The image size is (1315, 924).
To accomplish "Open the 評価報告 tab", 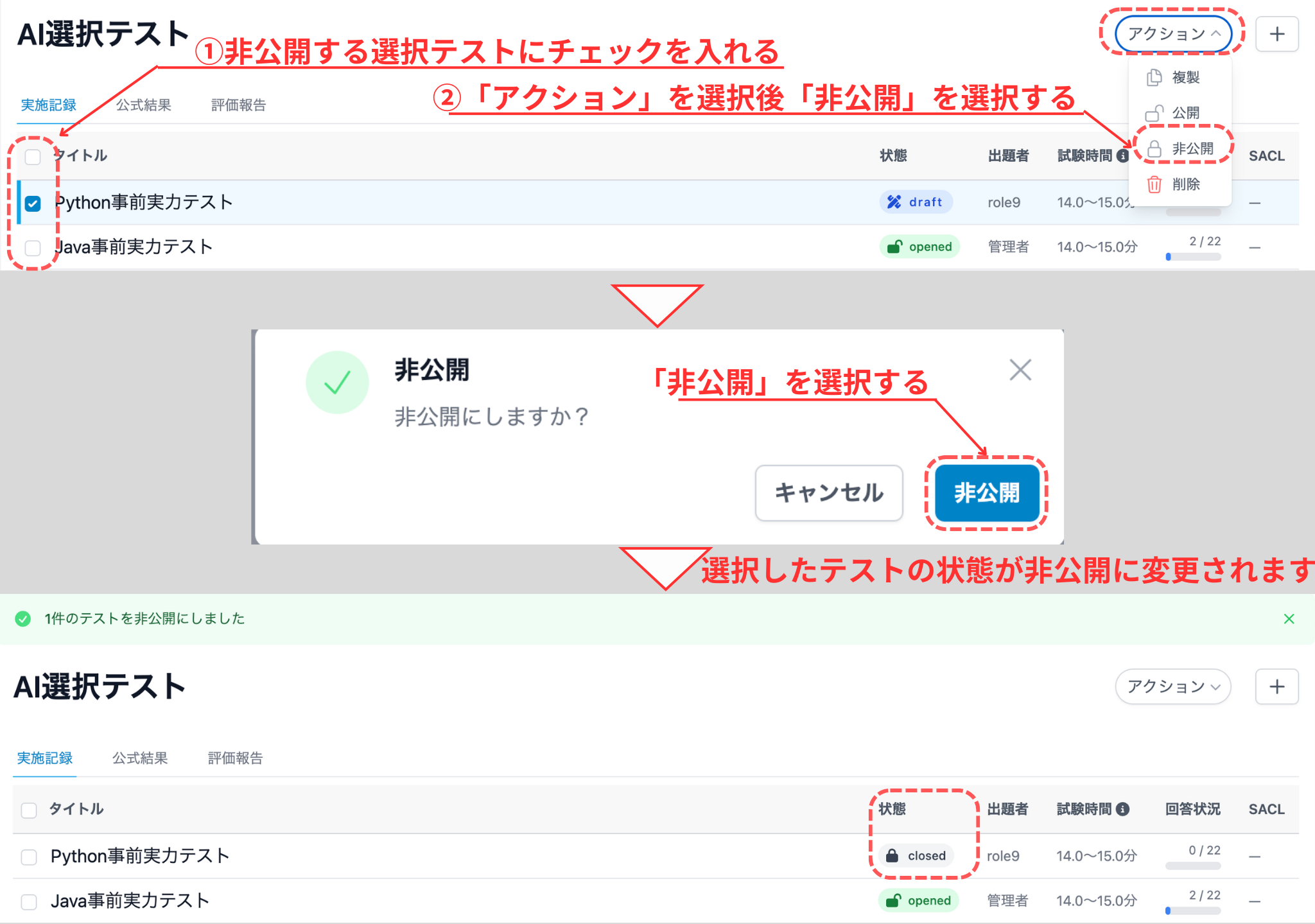I will [237, 104].
